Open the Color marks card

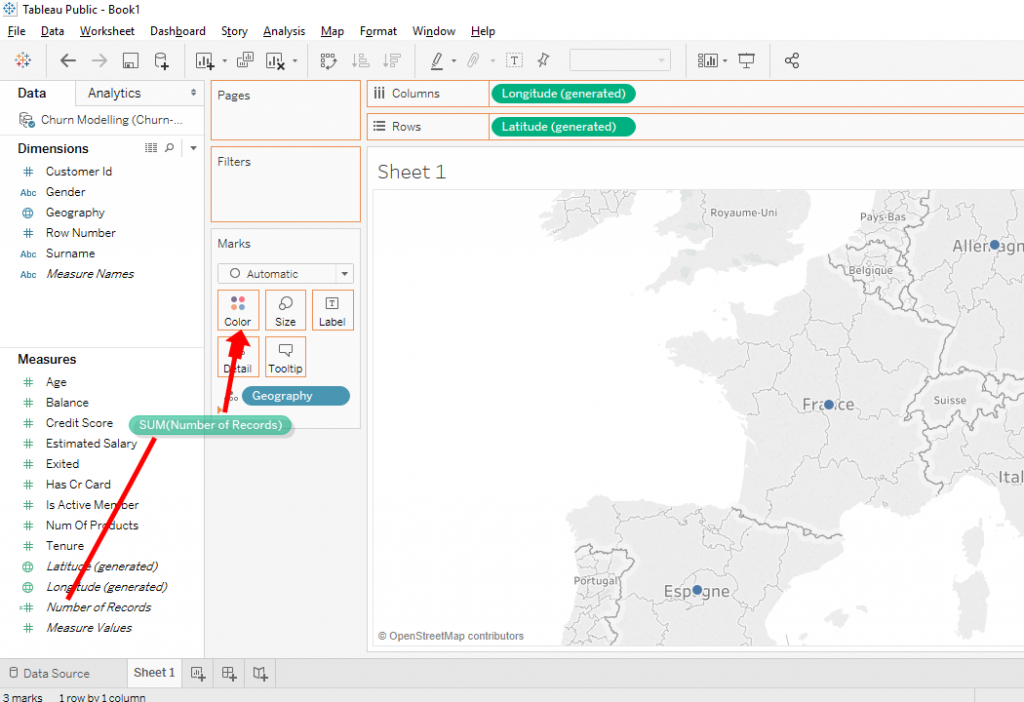[238, 310]
